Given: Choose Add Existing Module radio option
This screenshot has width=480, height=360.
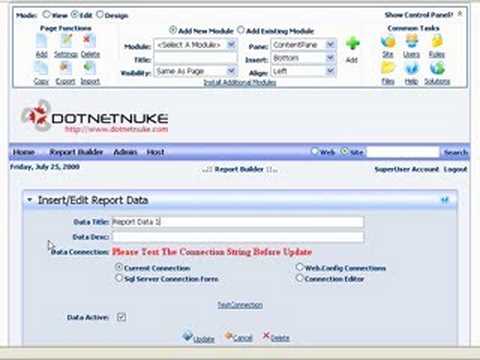Looking at the screenshot, I should click(x=241, y=30).
